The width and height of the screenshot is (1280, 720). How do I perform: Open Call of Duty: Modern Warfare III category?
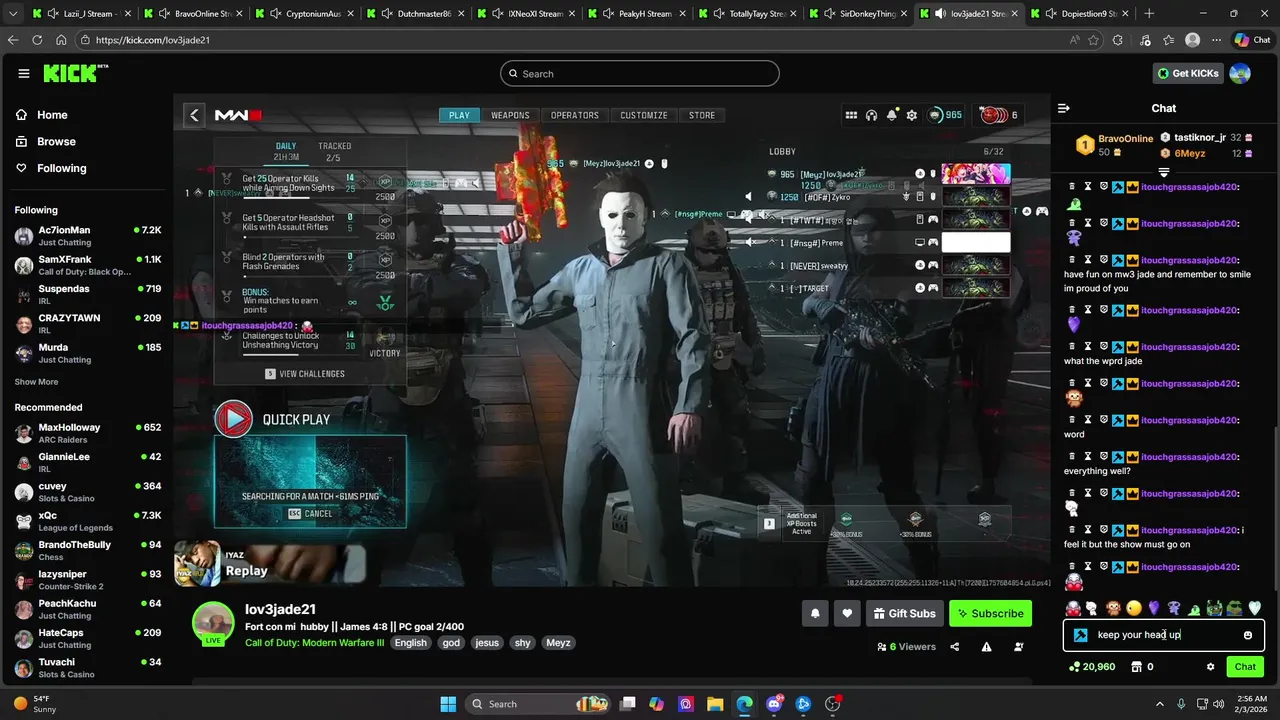(314, 643)
